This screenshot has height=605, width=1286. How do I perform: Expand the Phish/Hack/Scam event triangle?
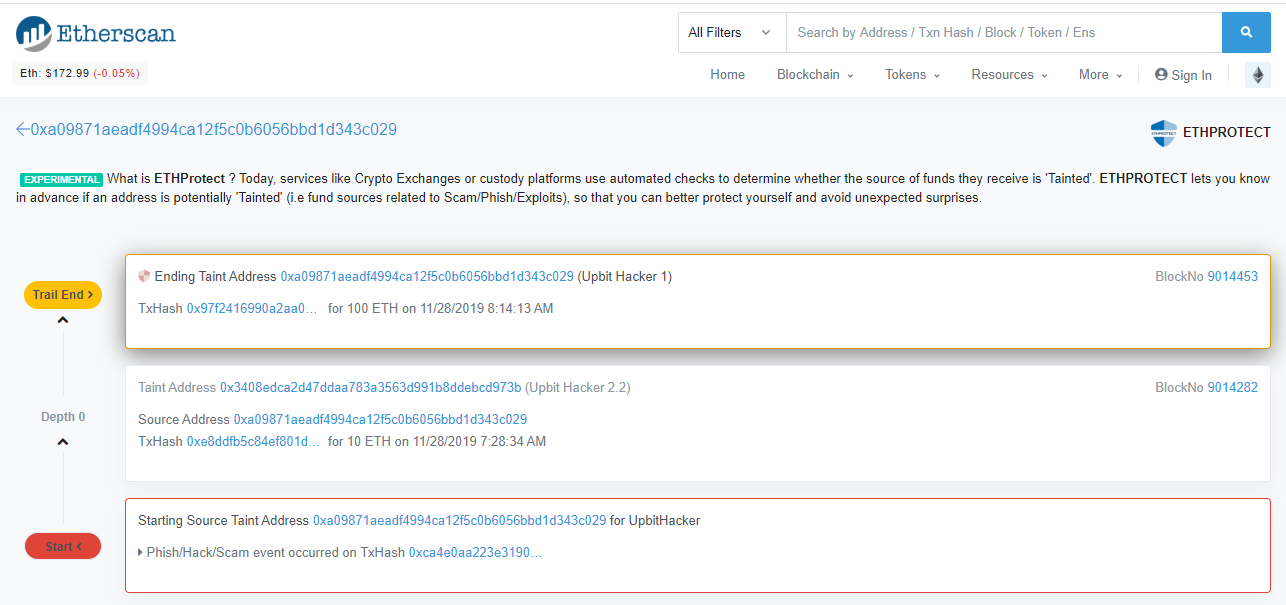(x=140, y=552)
